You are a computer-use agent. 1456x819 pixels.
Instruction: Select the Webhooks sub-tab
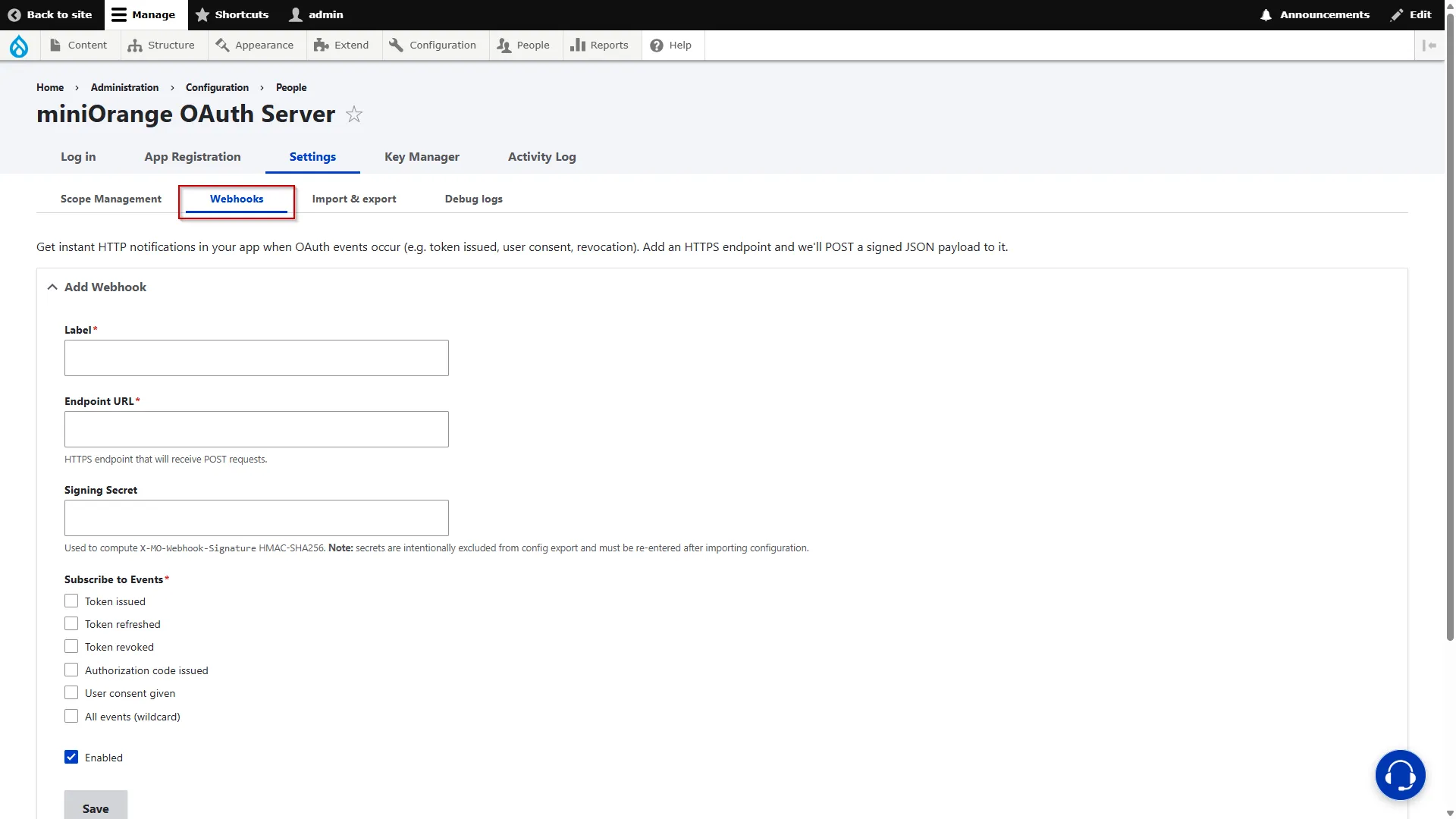click(237, 199)
